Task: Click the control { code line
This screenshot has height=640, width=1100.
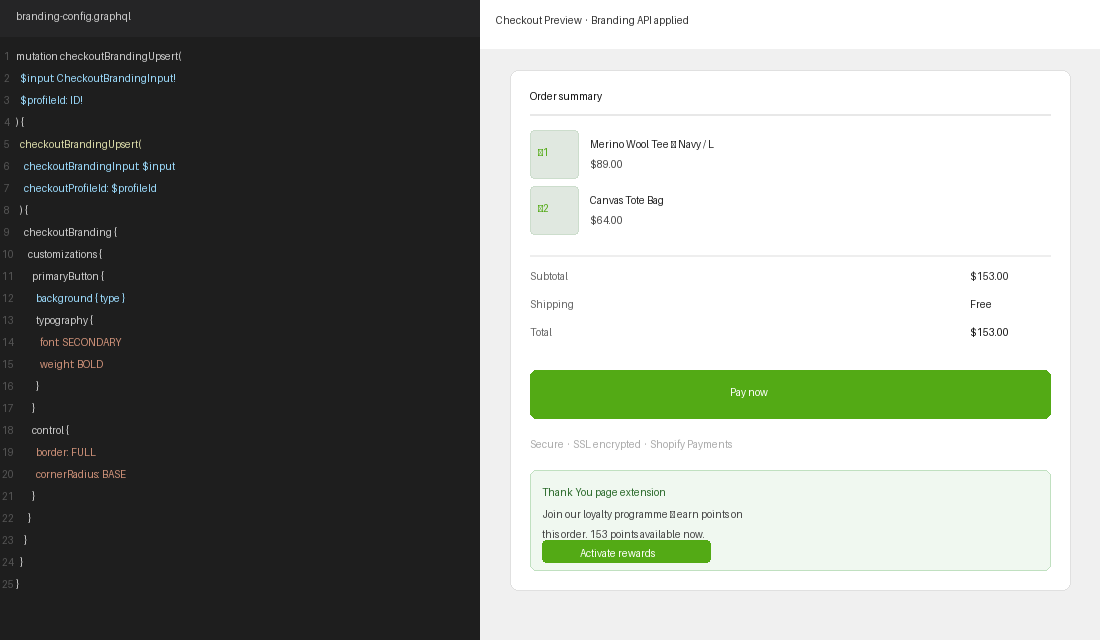Action: click(x=51, y=430)
